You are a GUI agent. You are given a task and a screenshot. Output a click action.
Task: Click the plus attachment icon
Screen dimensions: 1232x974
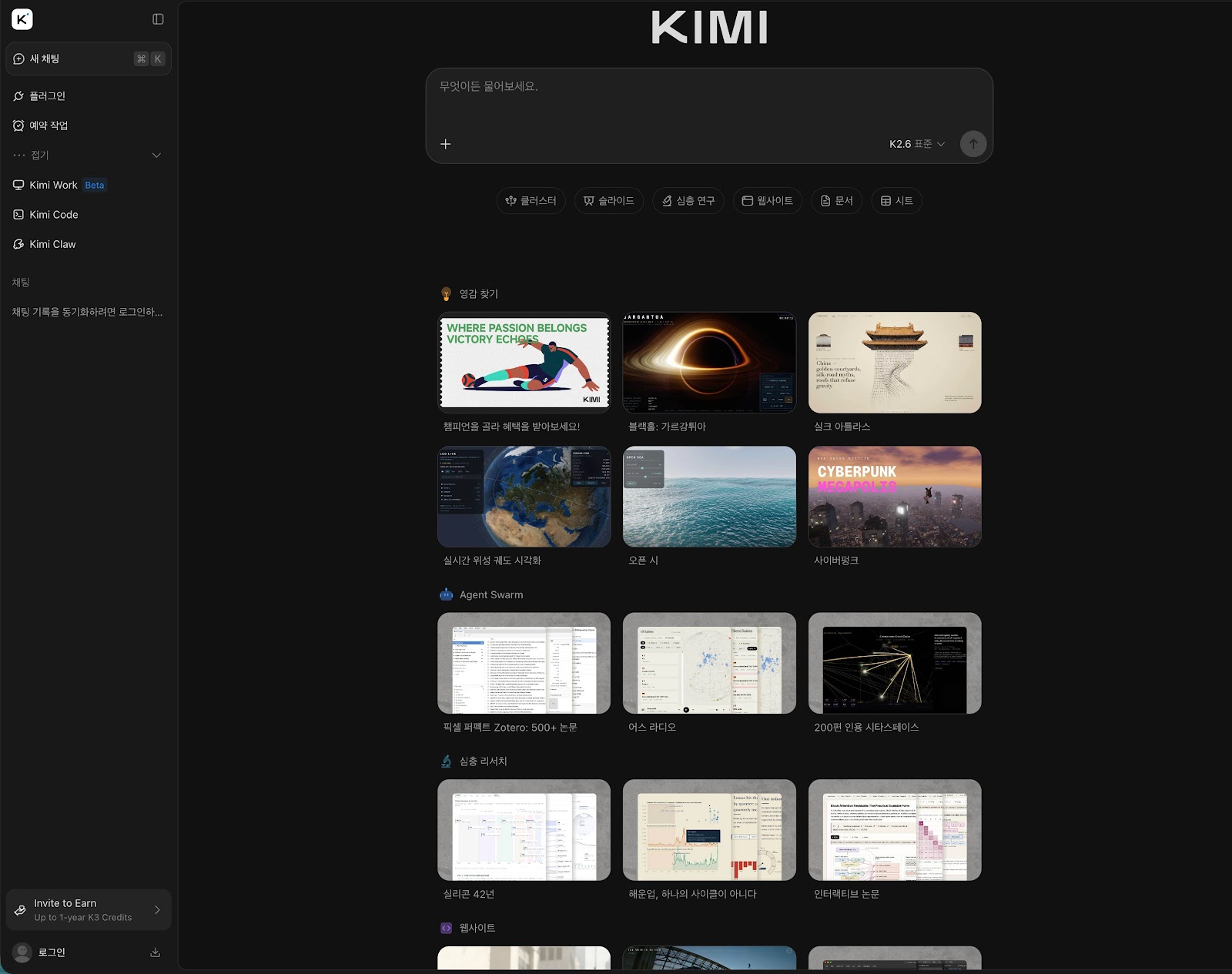click(x=445, y=144)
